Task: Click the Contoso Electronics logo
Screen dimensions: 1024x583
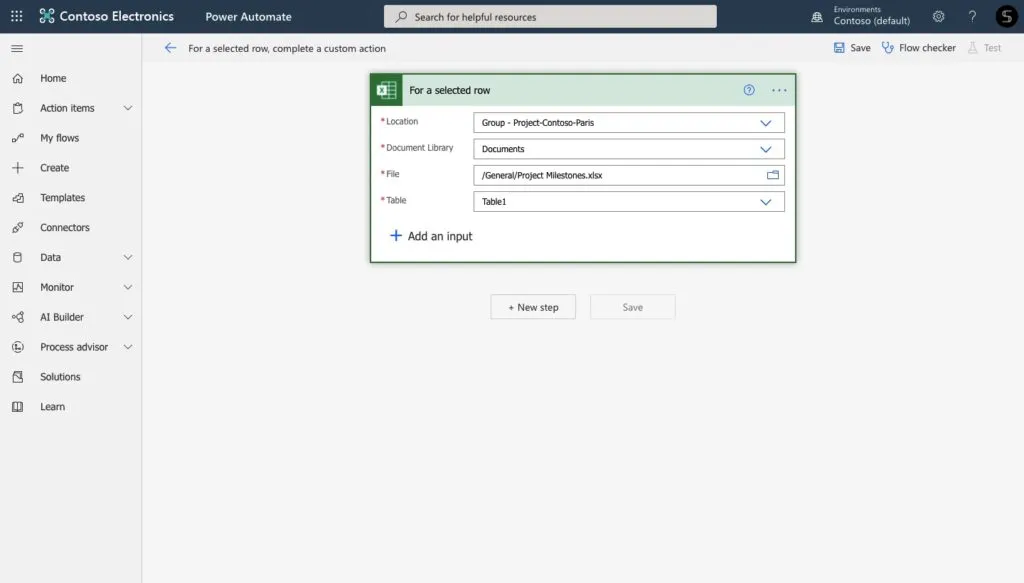Action: [x=47, y=16]
